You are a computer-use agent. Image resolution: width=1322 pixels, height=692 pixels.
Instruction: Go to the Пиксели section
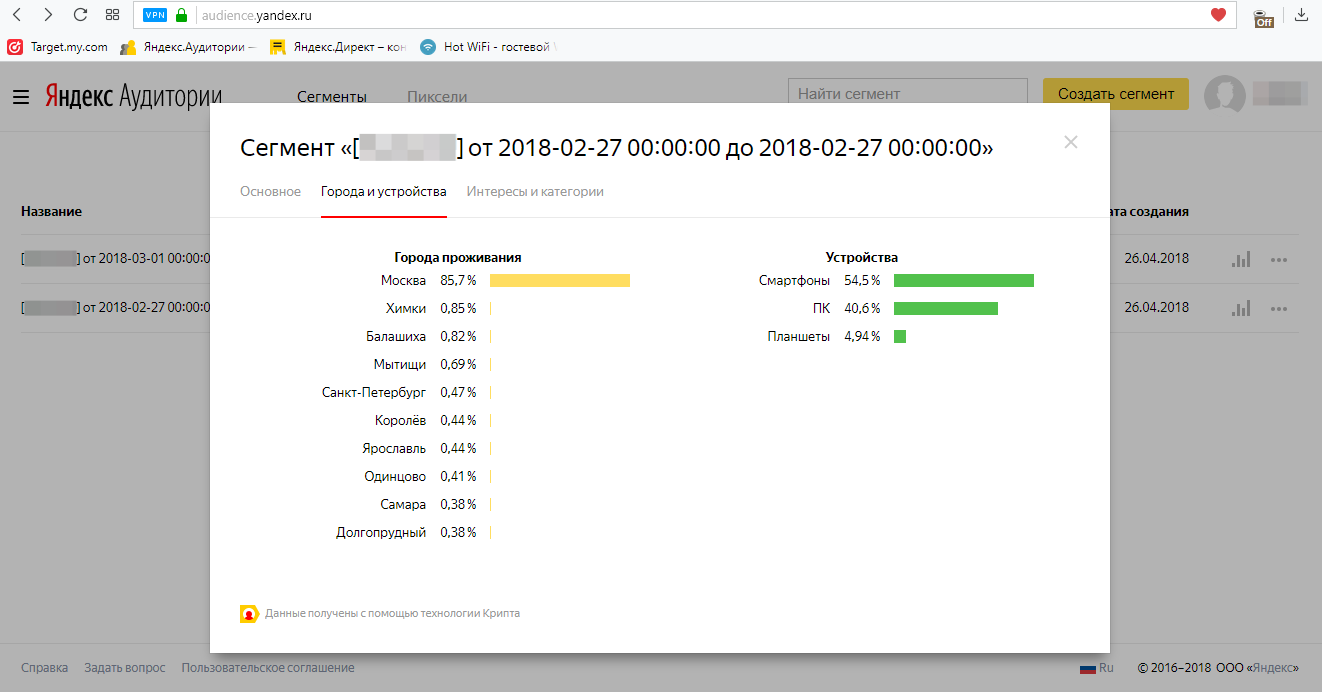(x=437, y=97)
